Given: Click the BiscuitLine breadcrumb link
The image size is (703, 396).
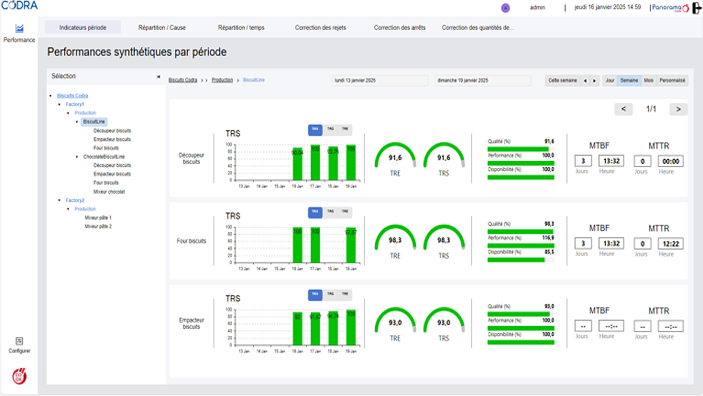Looking at the screenshot, I should coord(254,80).
